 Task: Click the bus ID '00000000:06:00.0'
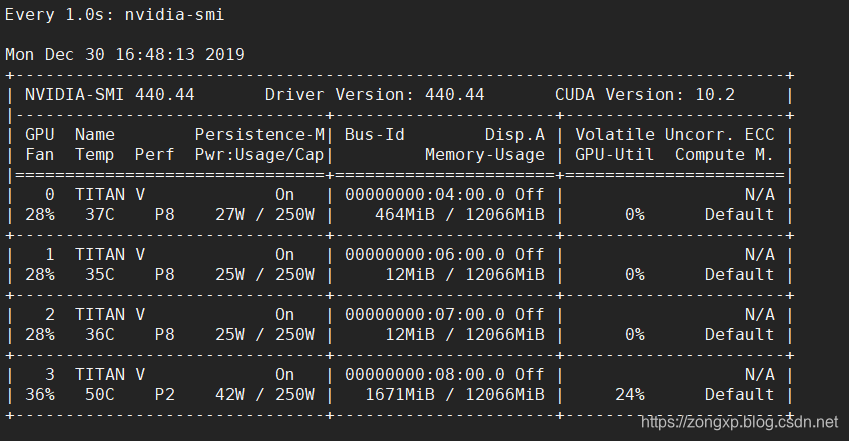coord(424,255)
